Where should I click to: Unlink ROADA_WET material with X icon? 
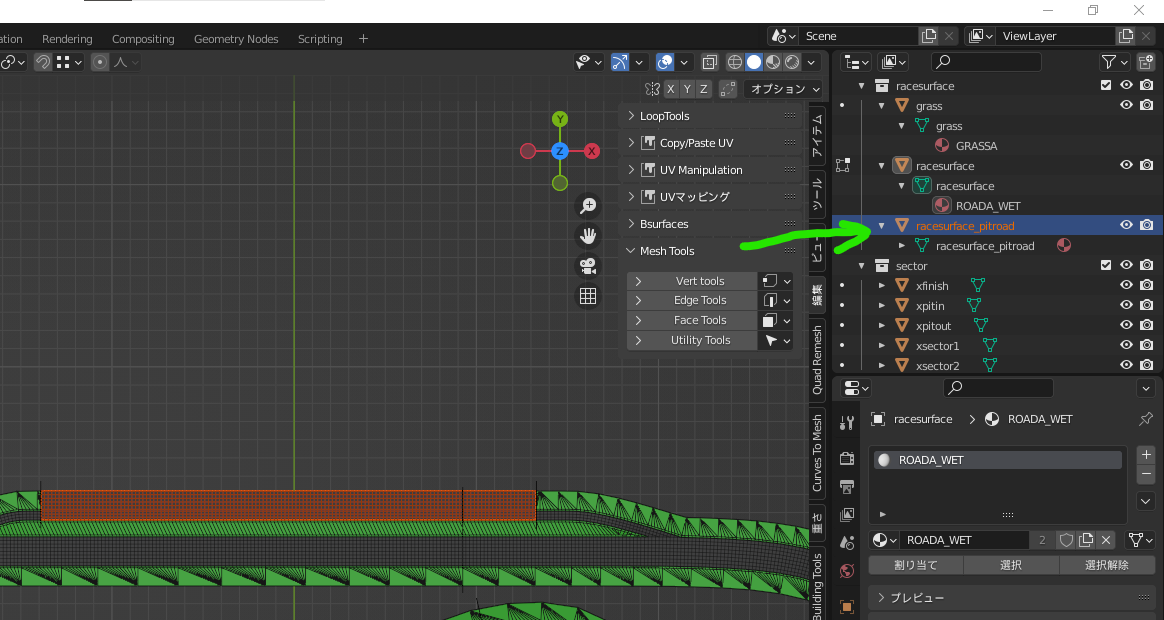pyautogui.click(x=1106, y=540)
